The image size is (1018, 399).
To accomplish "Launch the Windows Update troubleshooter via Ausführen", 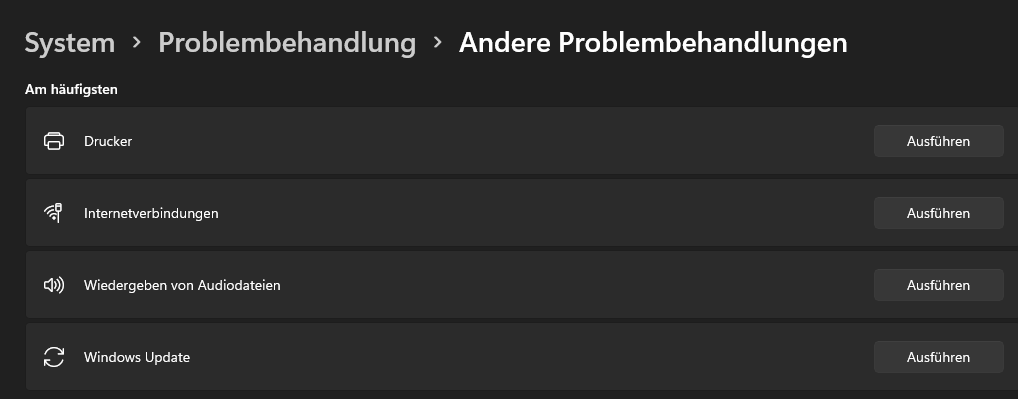I will pos(938,357).
